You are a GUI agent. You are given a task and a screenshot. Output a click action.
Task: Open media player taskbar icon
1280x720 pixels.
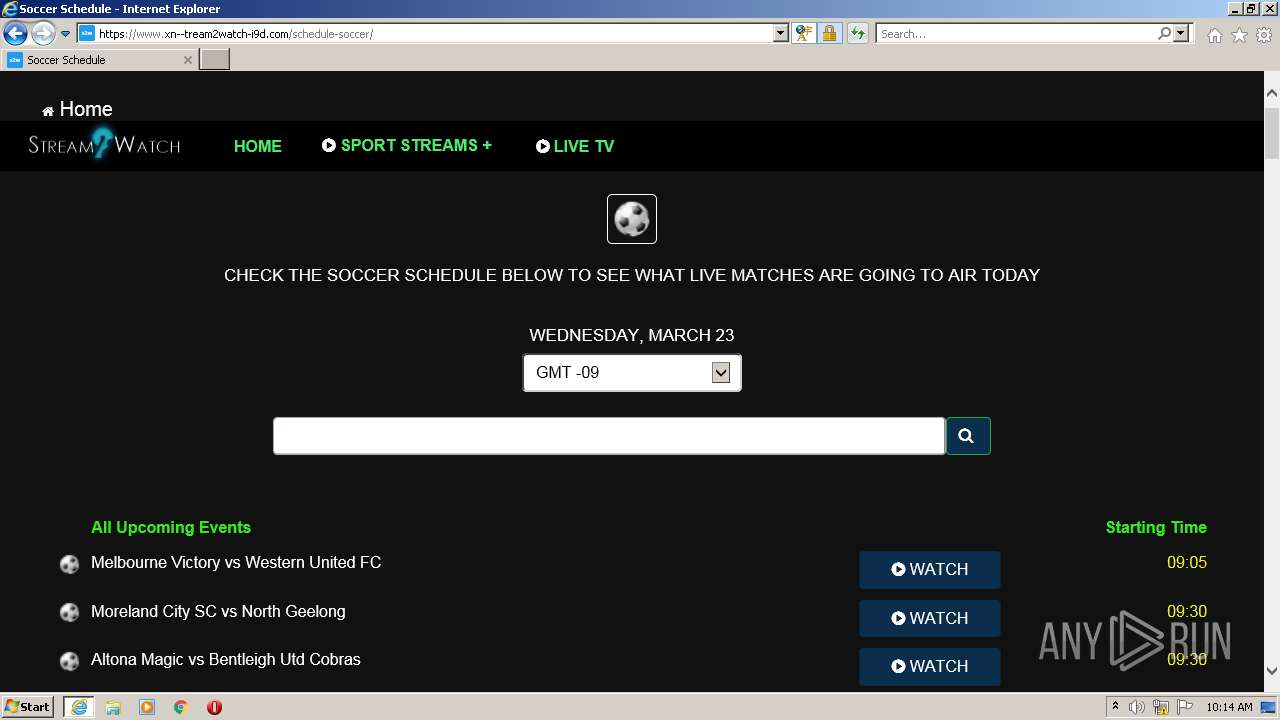pos(147,707)
